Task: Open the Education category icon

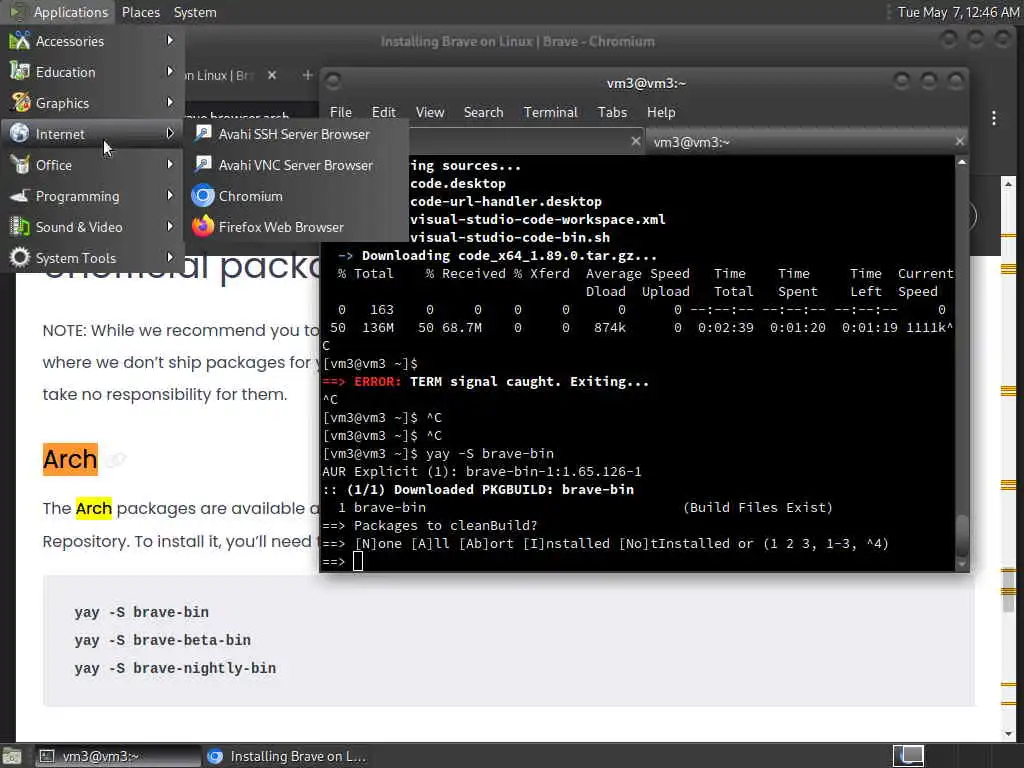Action: (20, 71)
